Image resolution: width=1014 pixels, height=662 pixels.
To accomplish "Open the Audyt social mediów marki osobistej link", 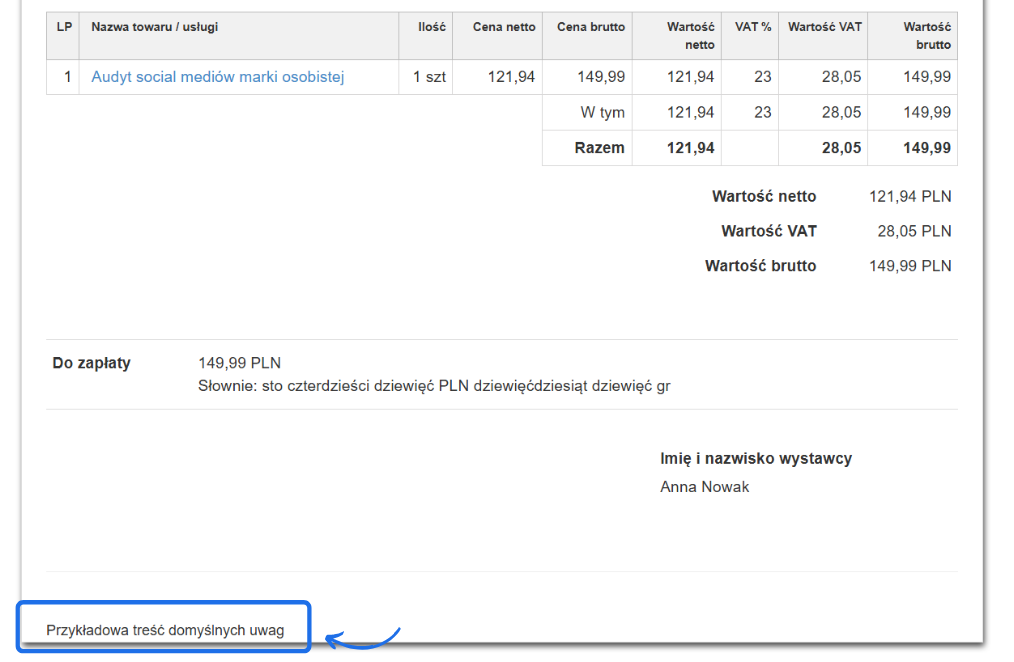I will 217,77.
